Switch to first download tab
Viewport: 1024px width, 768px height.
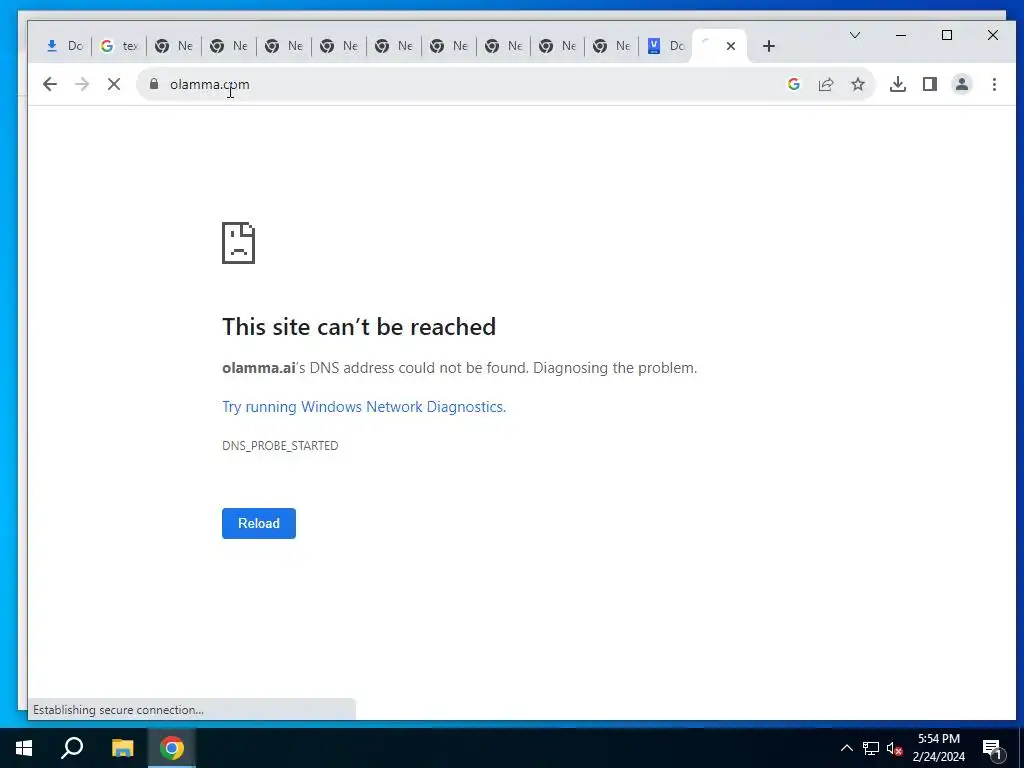[64, 46]
